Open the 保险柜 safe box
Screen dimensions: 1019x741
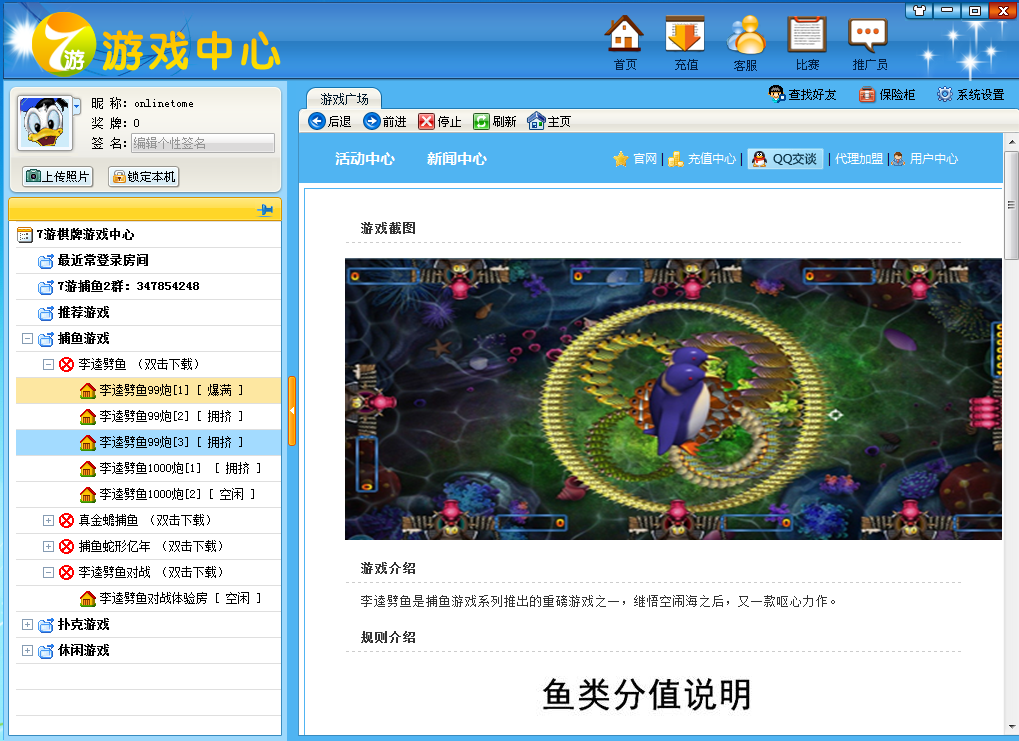point(887,94)
